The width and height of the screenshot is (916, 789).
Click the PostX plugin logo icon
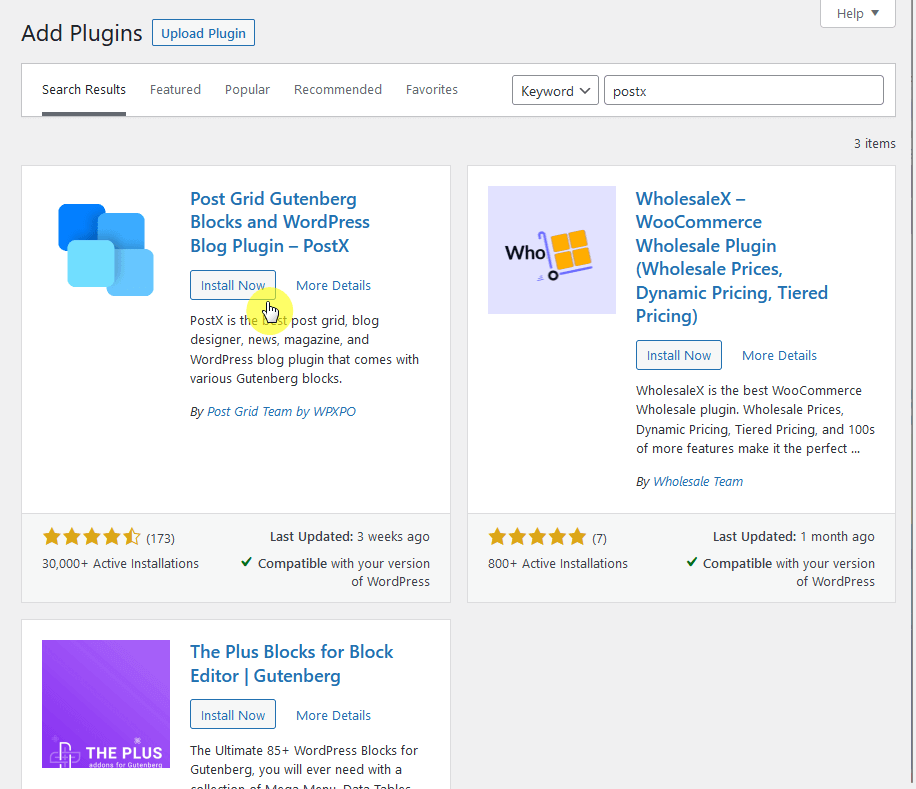tap(106, 250)
